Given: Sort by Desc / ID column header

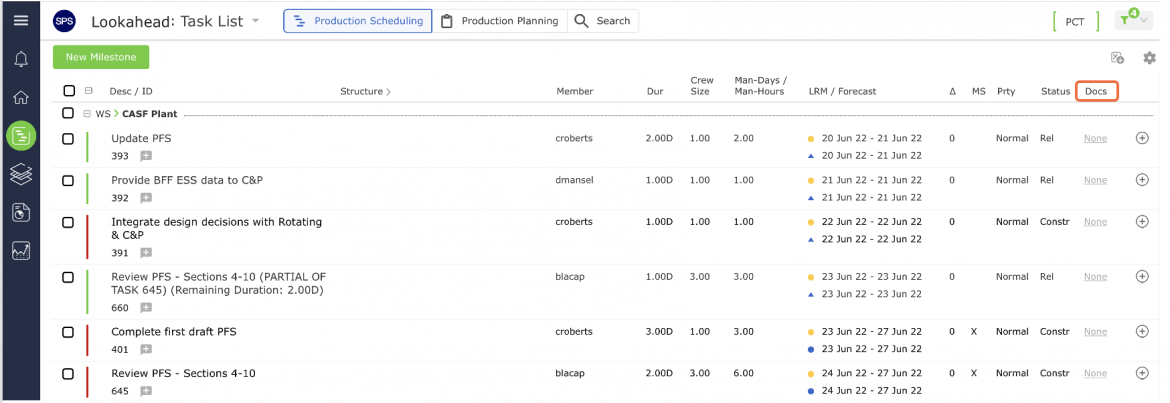Looking at the screenshot, I should tap(131, 92).
